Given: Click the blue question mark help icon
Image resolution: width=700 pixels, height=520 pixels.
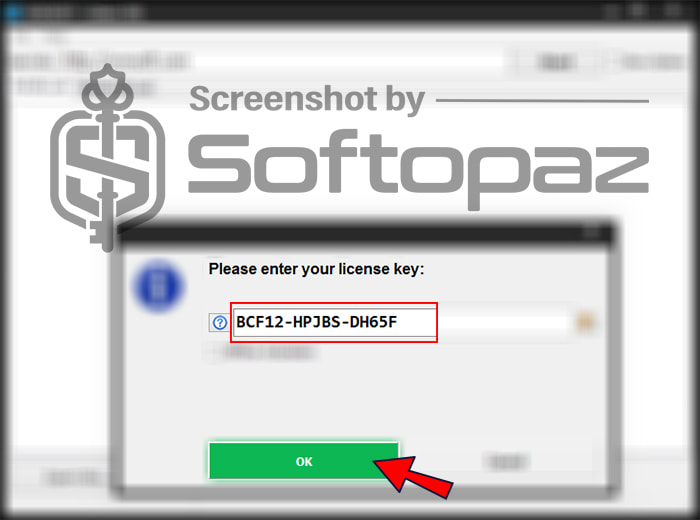Looking at the screenshot, I should 220,322.
